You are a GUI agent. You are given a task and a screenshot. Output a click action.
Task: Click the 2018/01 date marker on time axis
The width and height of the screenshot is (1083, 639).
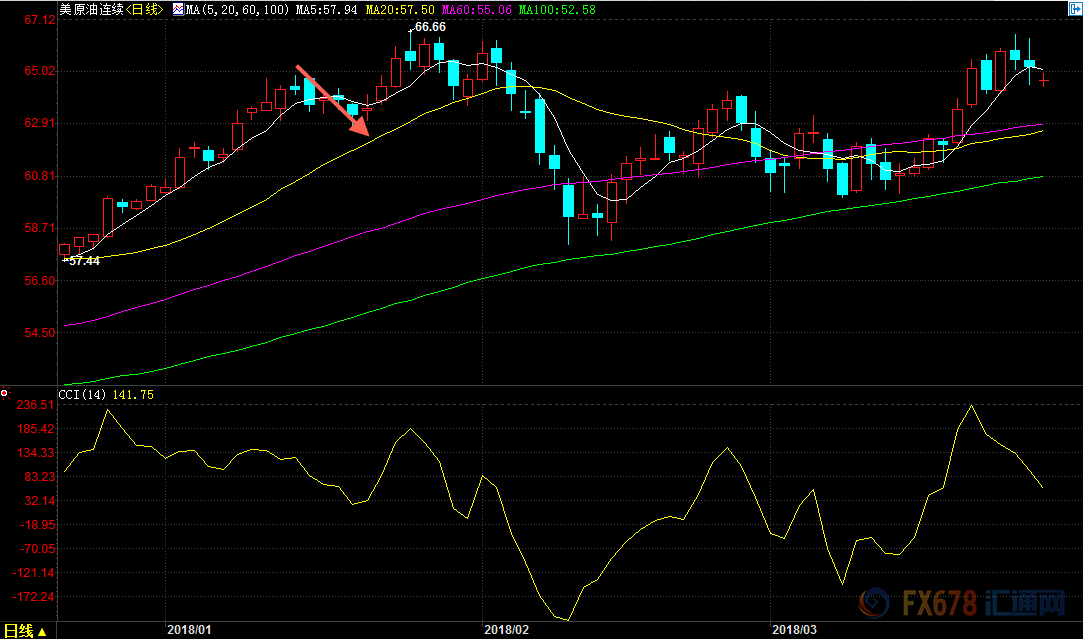[x=188, y=630]
